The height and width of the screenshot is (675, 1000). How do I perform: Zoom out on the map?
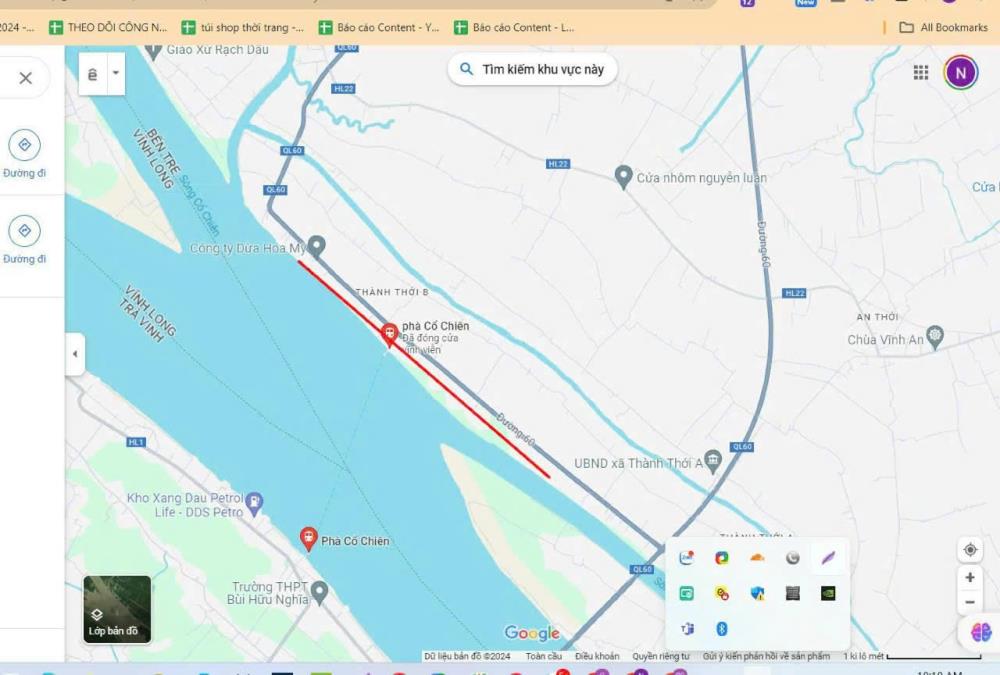(x=970, y=602)
